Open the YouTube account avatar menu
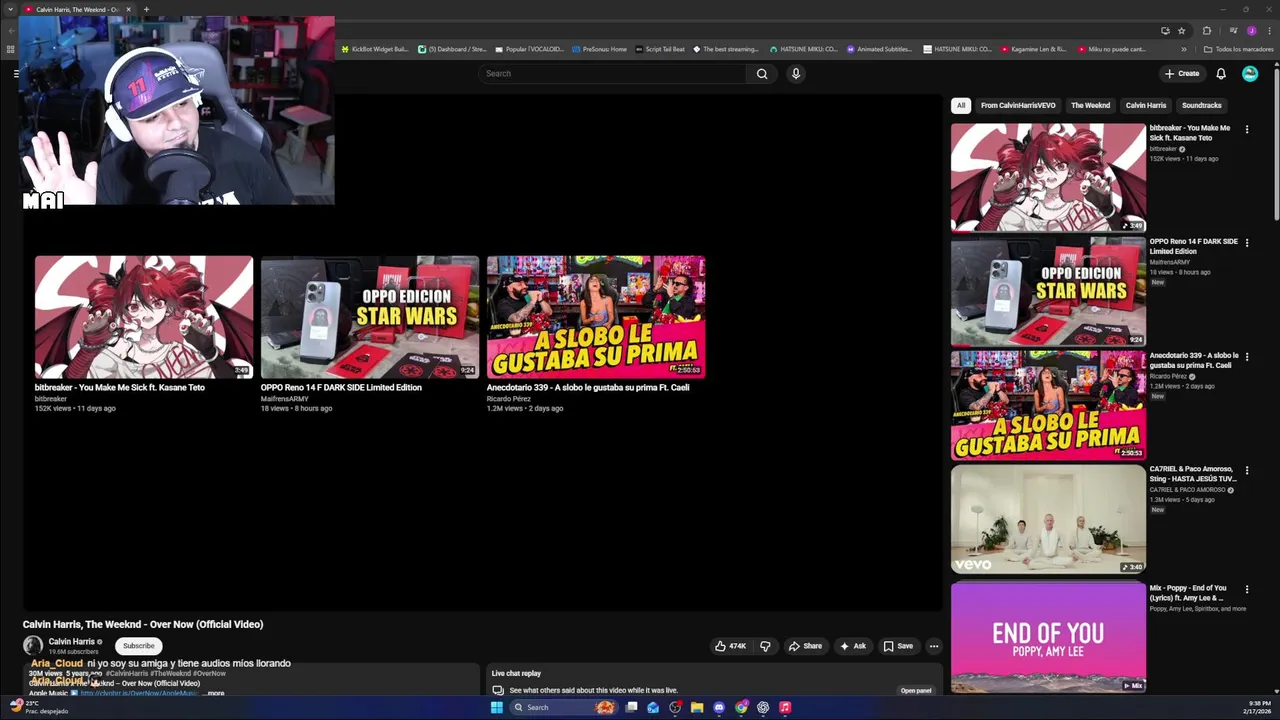 point(1250,73)
